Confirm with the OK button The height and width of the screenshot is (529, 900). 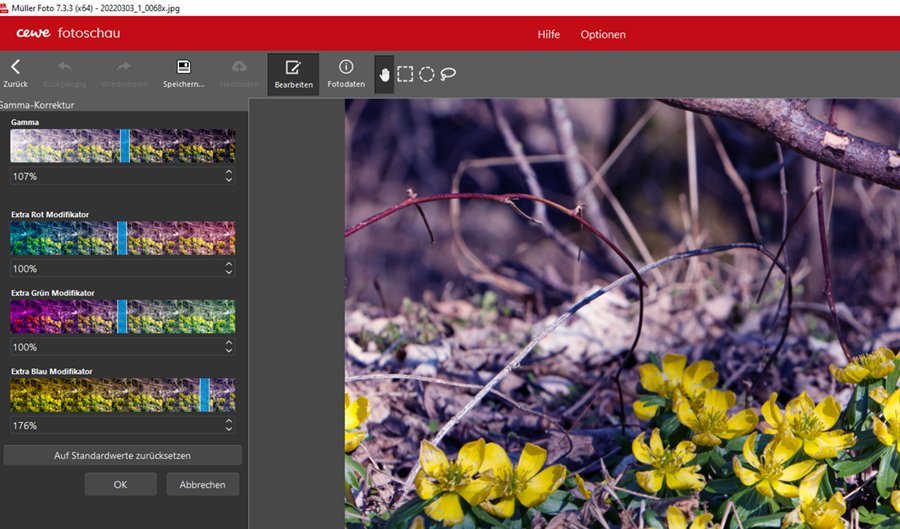tap(120, 484)
